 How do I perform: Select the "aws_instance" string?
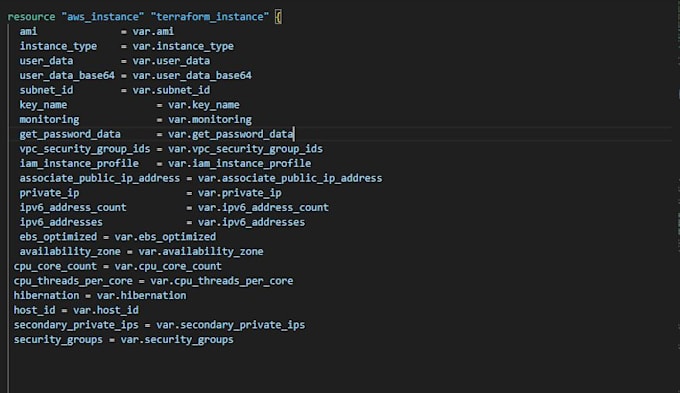103,17
